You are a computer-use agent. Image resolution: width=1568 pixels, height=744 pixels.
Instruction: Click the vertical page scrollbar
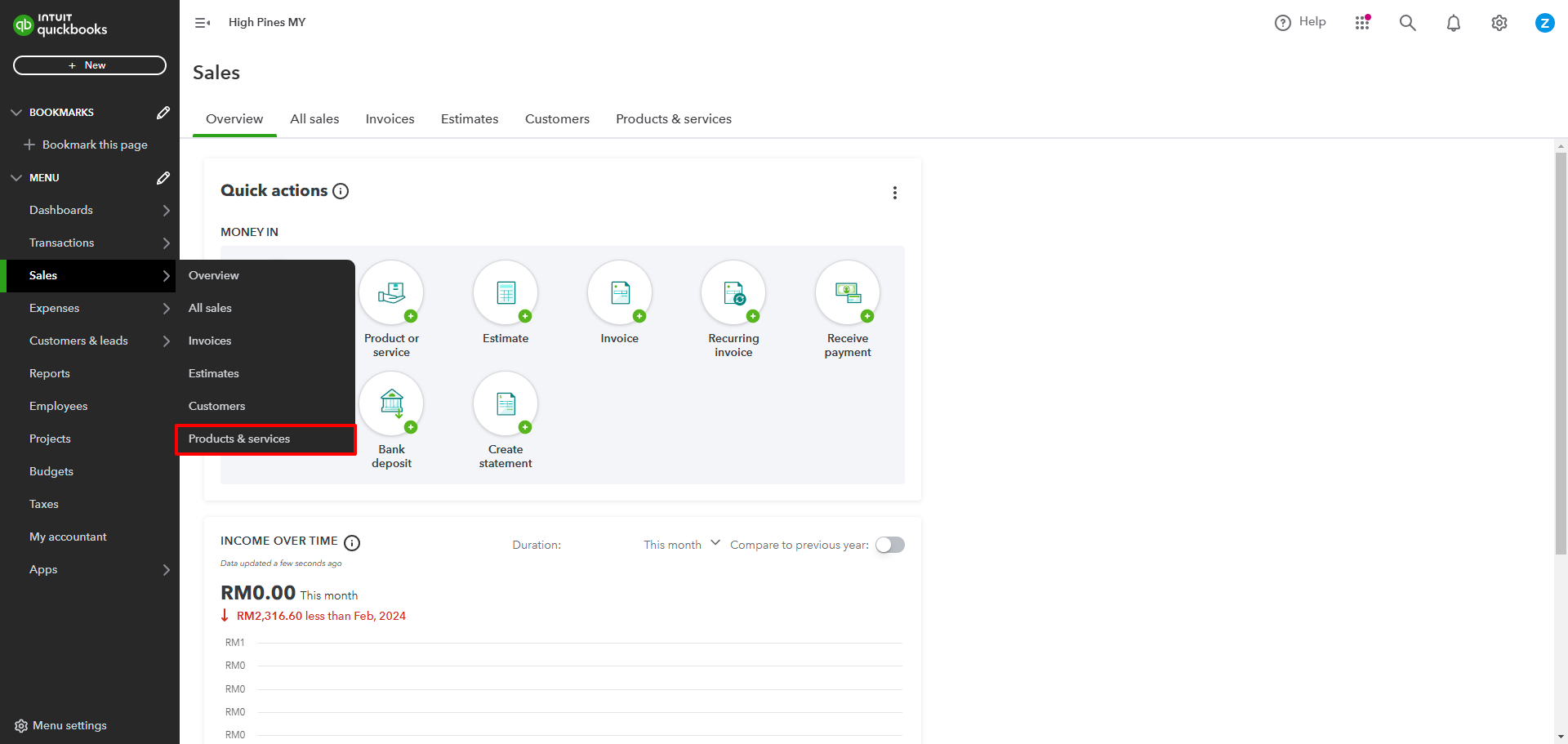[1561, 354]
